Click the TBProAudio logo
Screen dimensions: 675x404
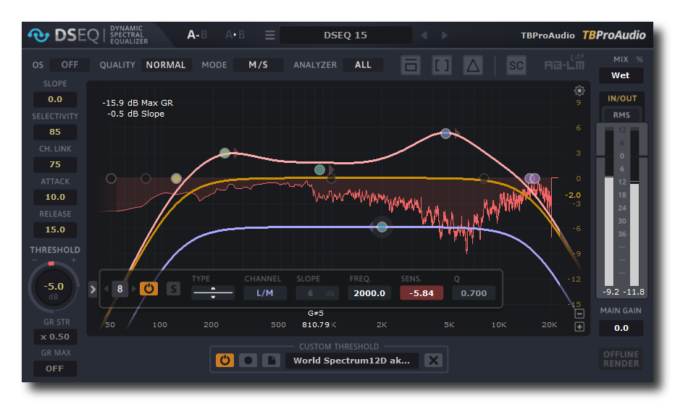613,35
